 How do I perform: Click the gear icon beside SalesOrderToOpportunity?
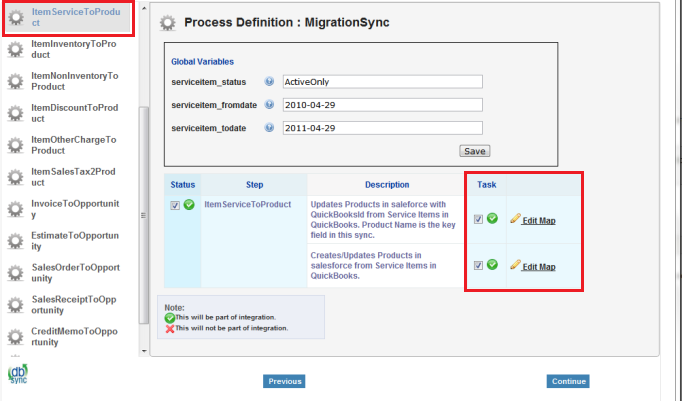[x=16, y=273]
